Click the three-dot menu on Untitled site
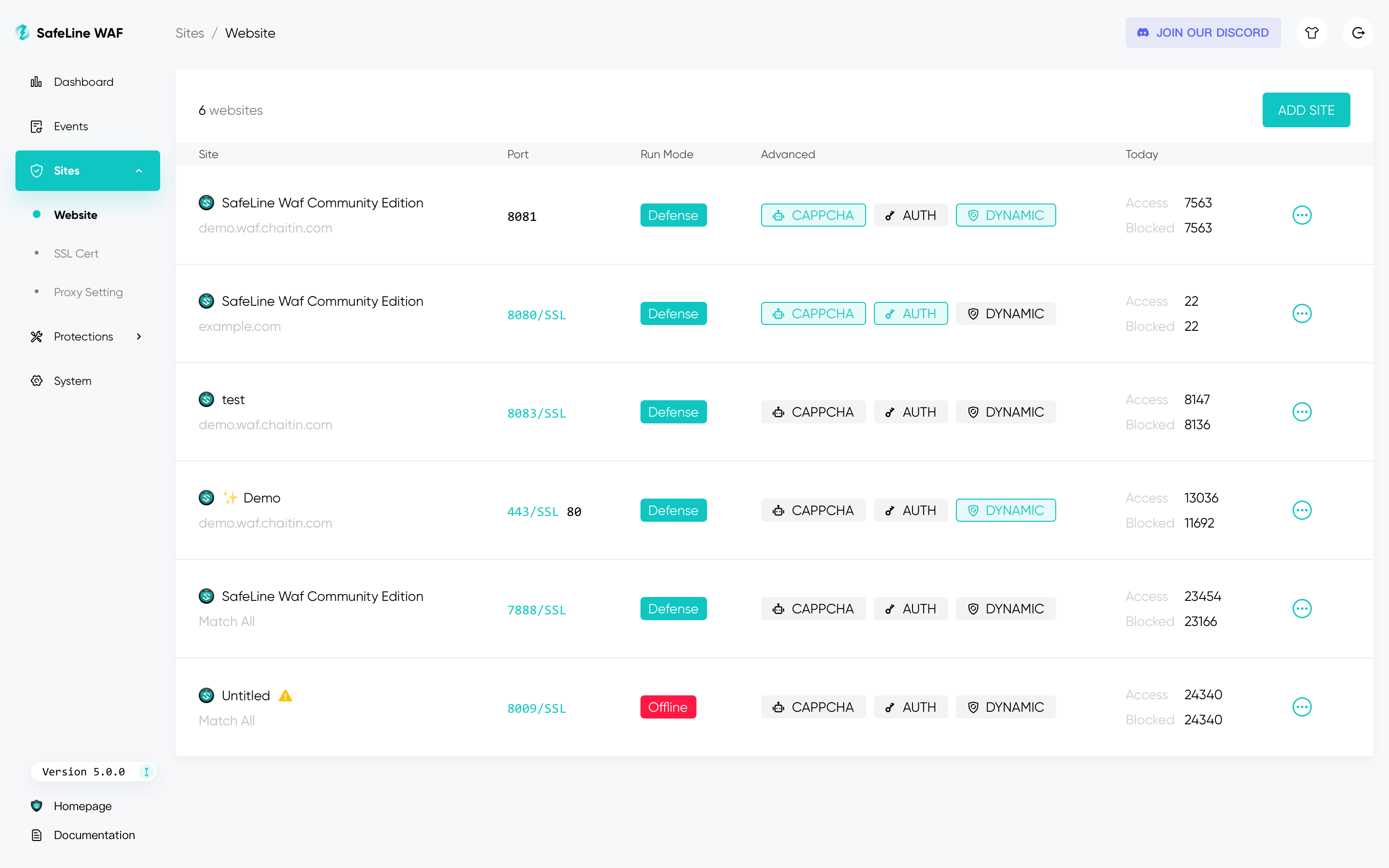 tap(1302, 707)
